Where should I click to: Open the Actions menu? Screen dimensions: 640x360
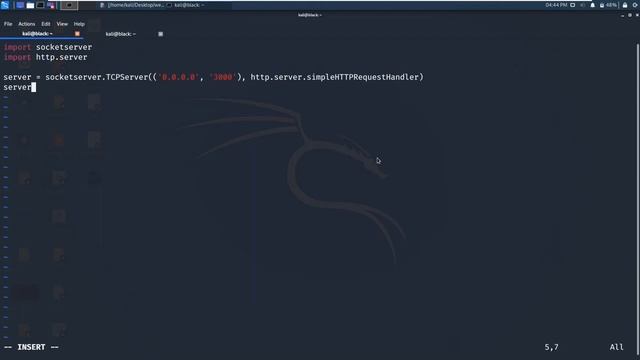coord(27,24)
